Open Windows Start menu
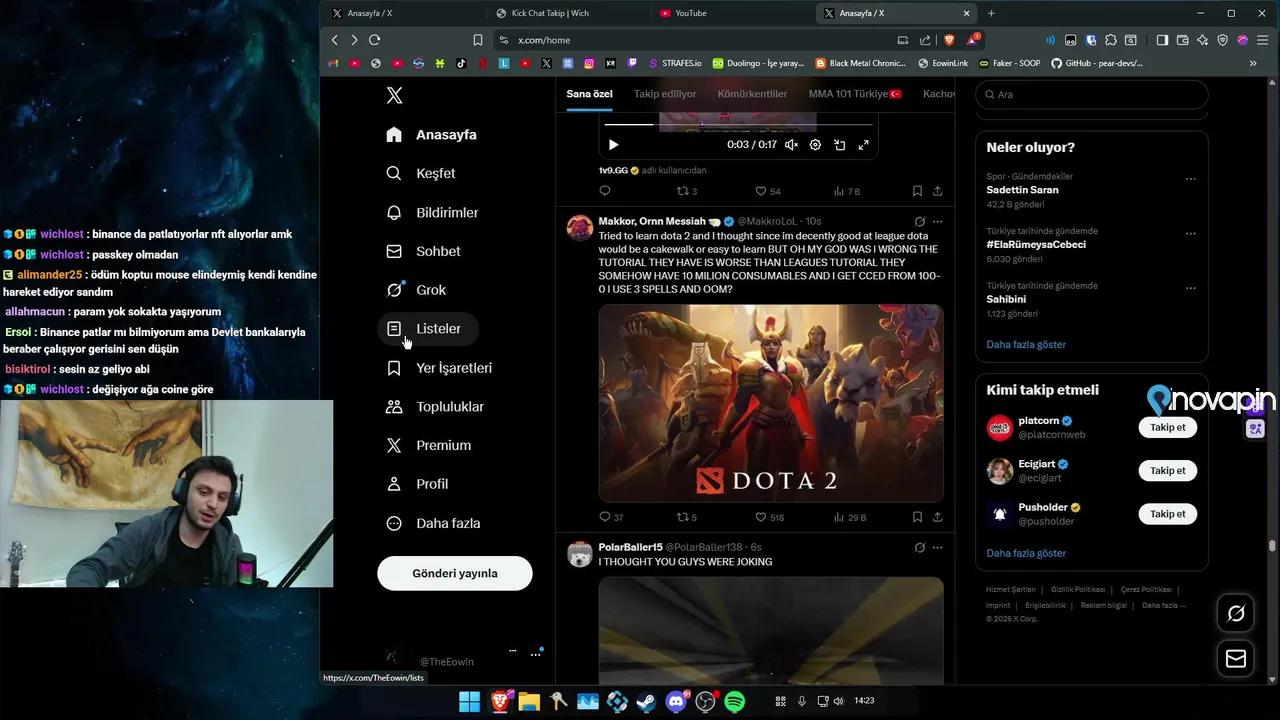This screenshot has height=720, width=1280. pyautogui.click(x=469, y=702)
